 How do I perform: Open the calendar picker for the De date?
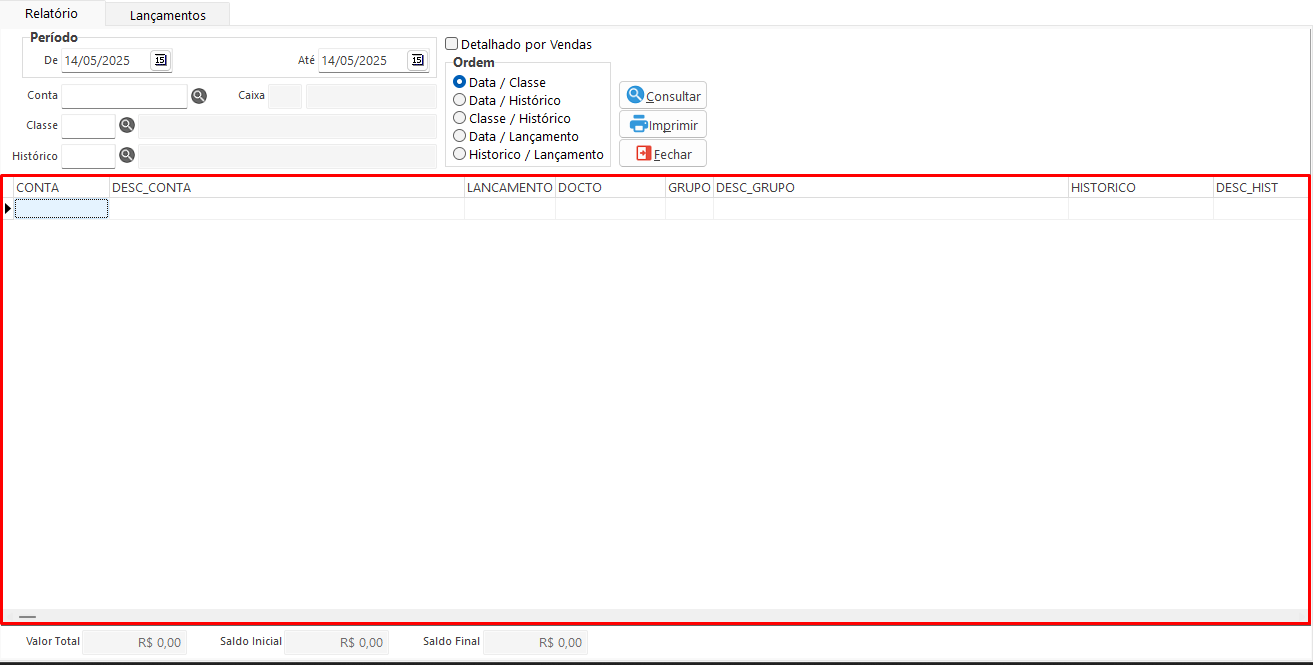point(160,60)
